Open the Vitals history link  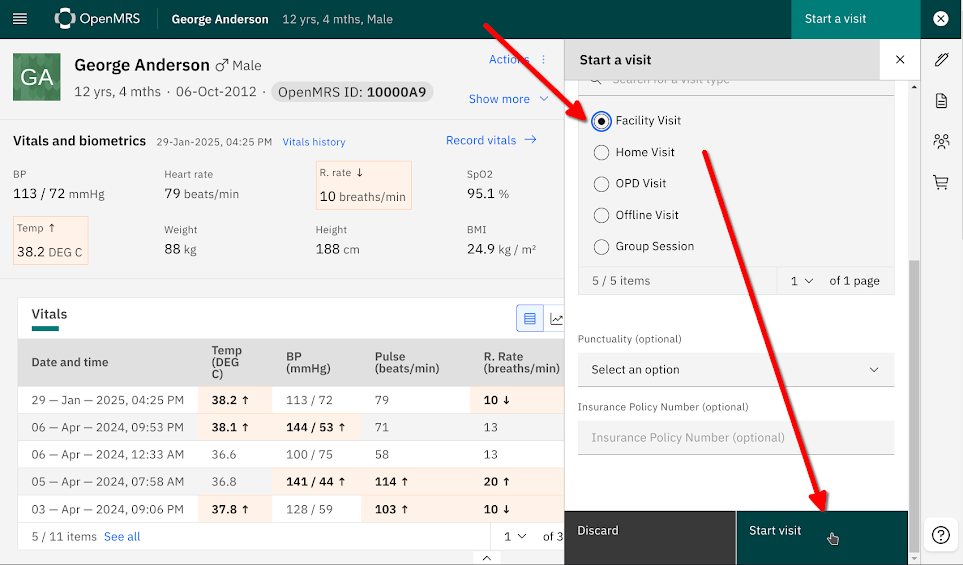tap(313, 142)
